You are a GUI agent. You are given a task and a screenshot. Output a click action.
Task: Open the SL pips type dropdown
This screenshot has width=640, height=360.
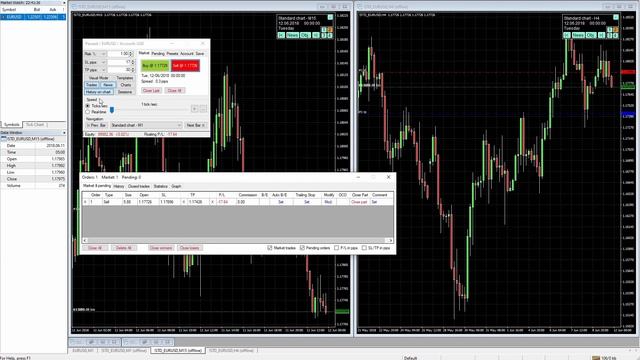[x=104, y=62]
